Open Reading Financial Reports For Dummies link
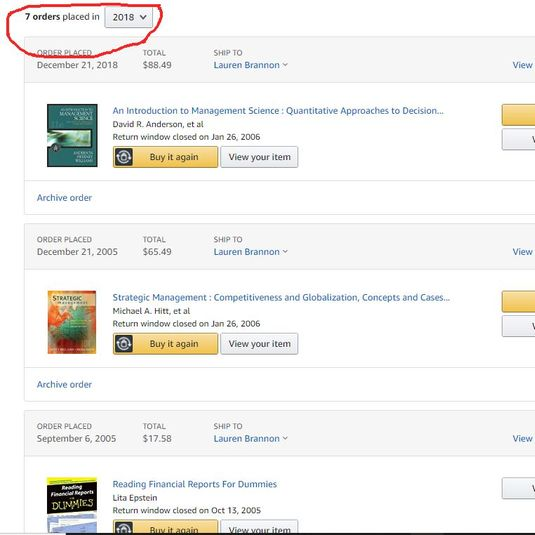This screenshot has height=535, width=535. click(x=194, y=484)
